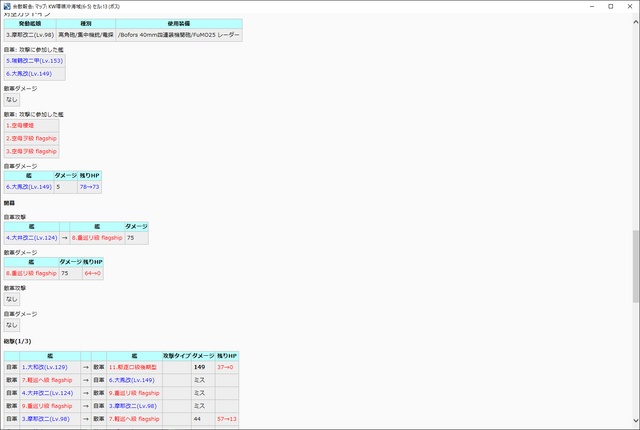640x430 pixels.
Task: Select 6.大鳳改(Lv.149) in the air-battle damage table
Action: (x=29, y=187)
